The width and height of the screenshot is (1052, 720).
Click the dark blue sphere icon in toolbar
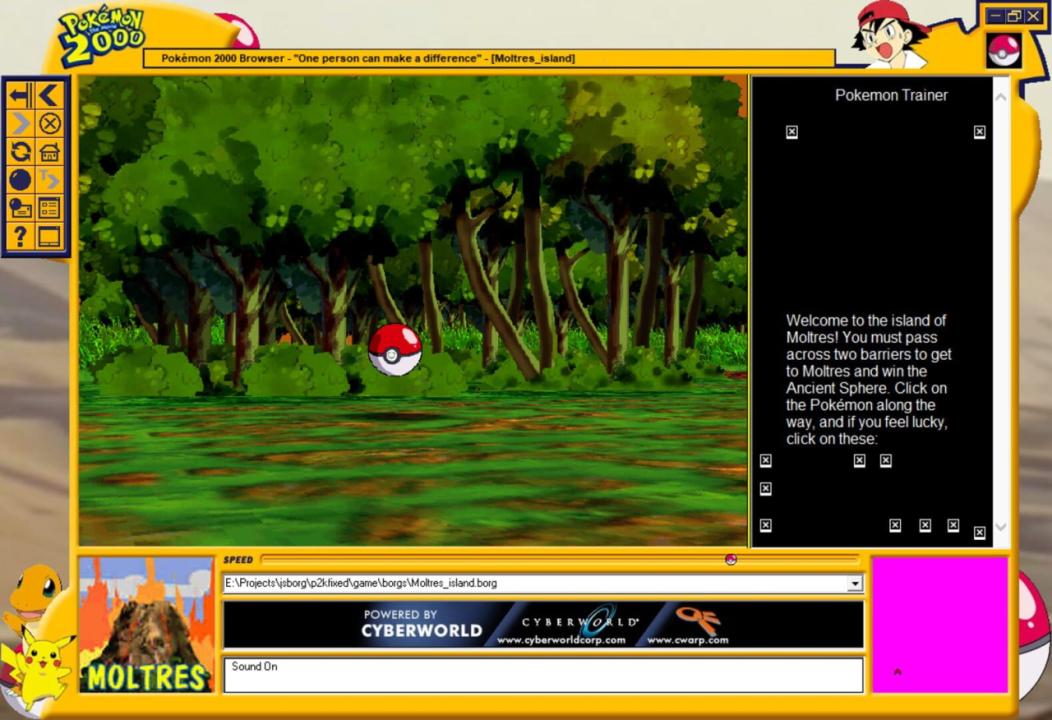(20, 180)
